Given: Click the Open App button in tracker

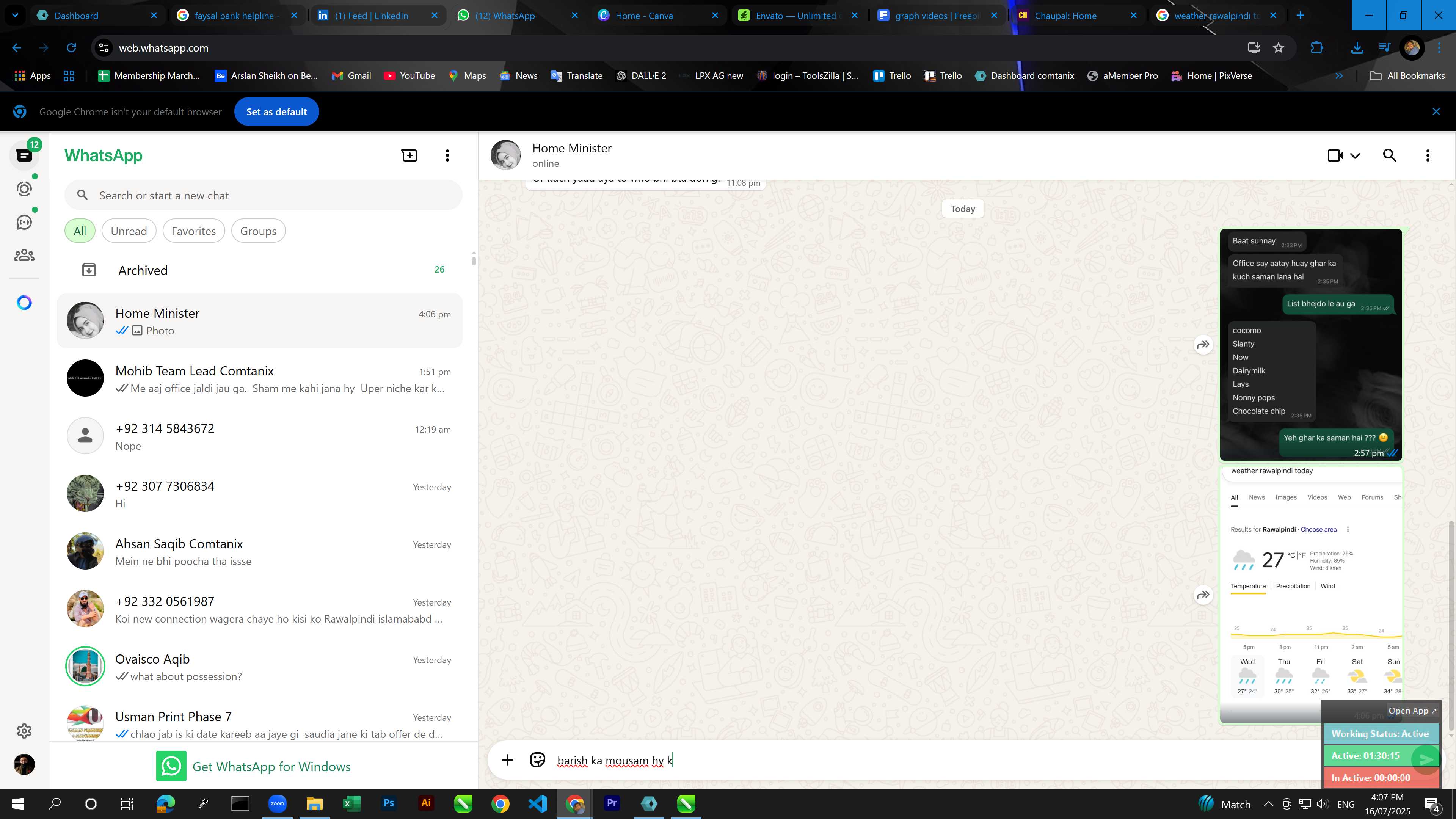Looking at the screenshot, I should [x=1412, y=711].
